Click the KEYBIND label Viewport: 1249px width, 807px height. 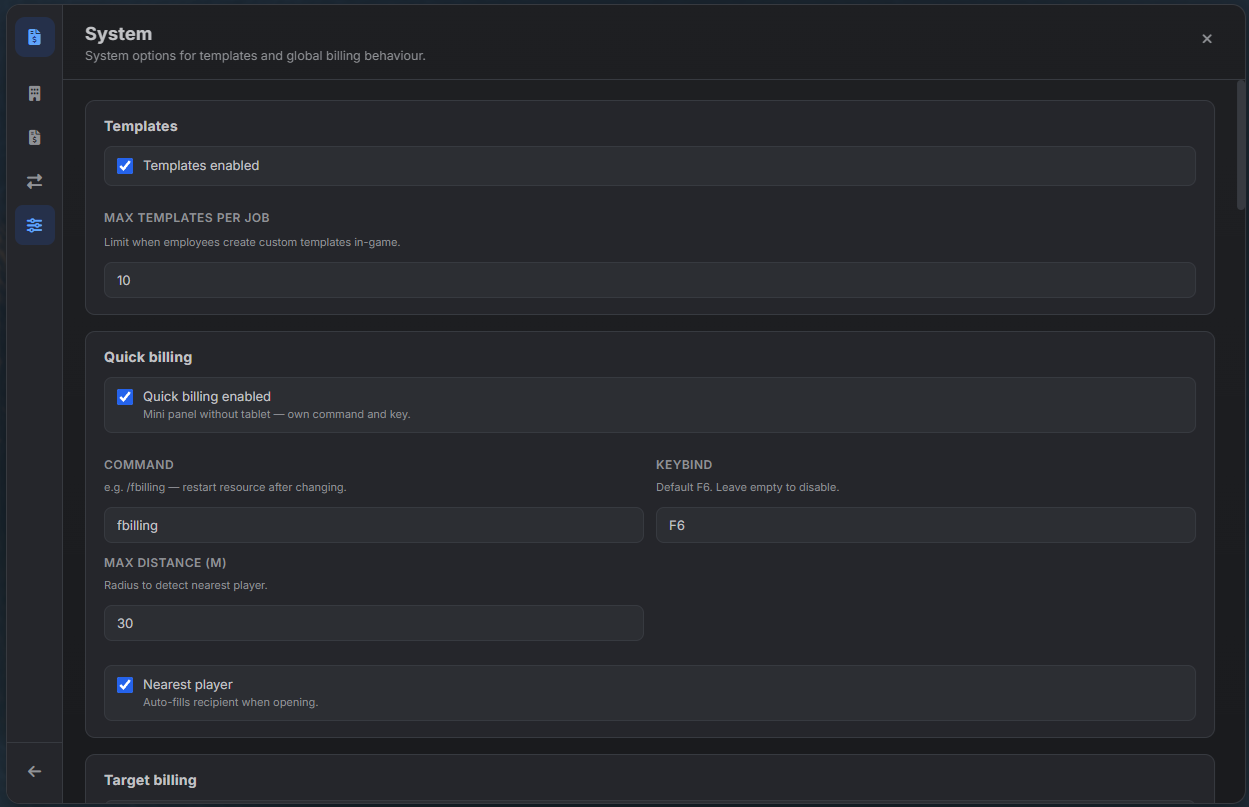684,465
